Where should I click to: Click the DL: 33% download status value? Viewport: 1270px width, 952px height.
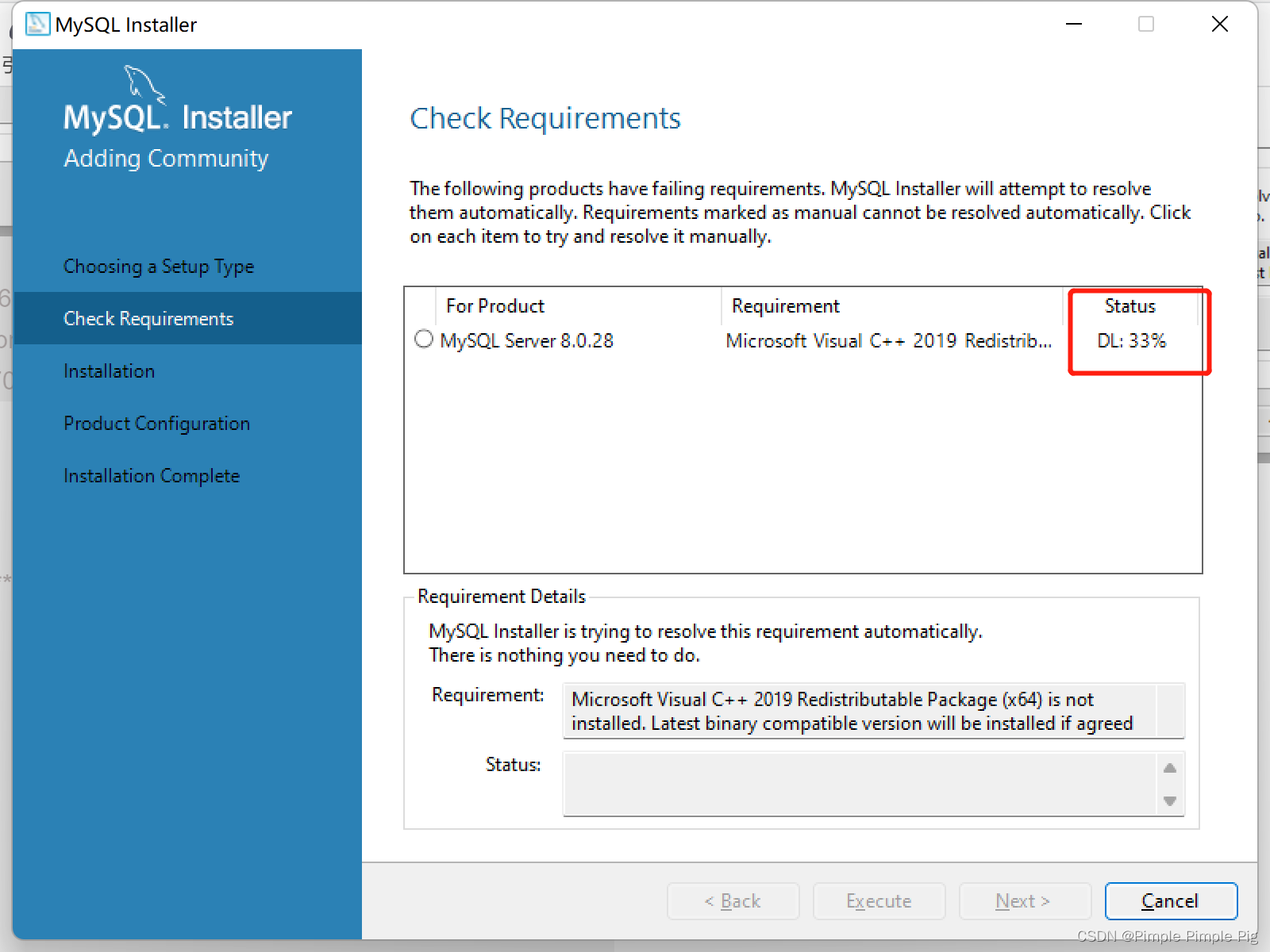[1131, 341]
